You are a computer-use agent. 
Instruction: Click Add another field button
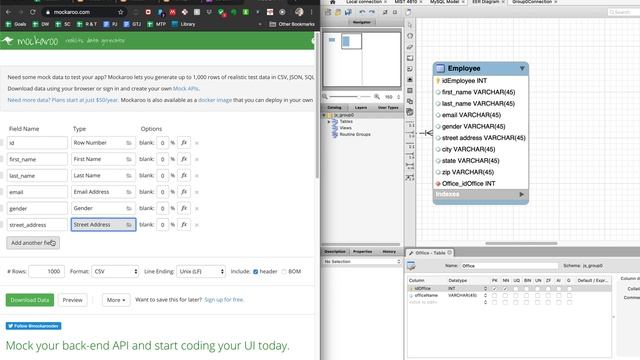[33, 243]
